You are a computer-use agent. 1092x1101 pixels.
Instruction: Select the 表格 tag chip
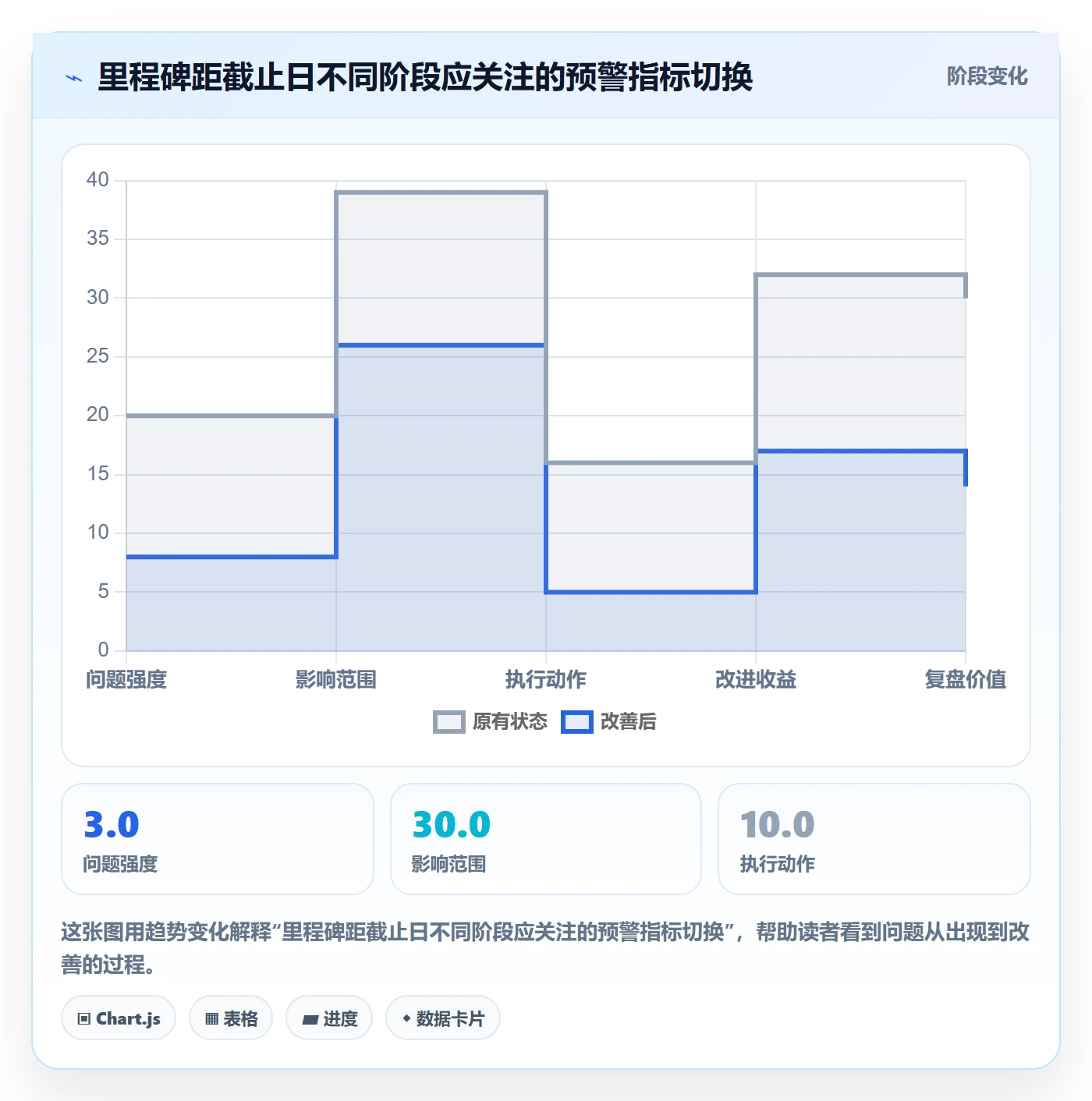pos(231,1018)
